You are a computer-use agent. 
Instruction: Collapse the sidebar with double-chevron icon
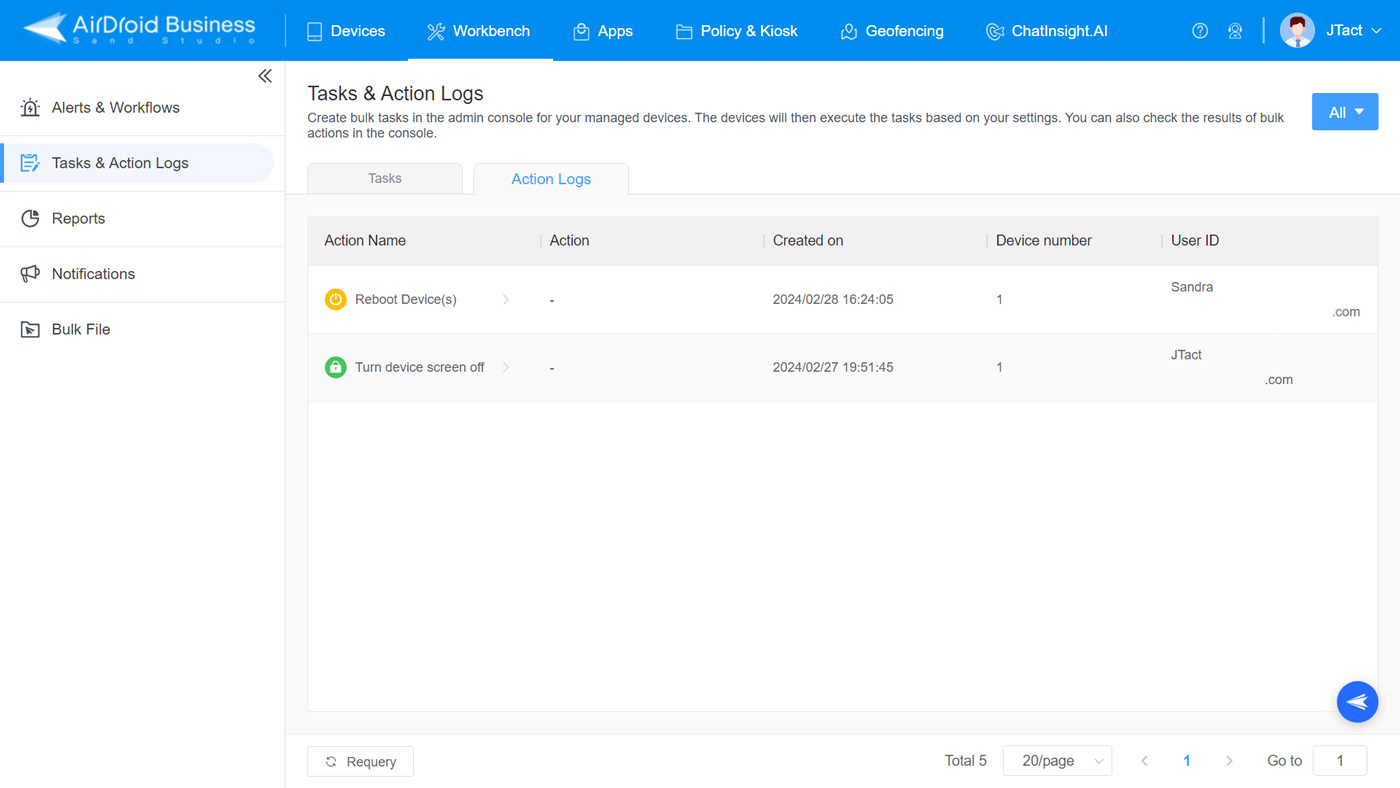click(x=265, y=76)
